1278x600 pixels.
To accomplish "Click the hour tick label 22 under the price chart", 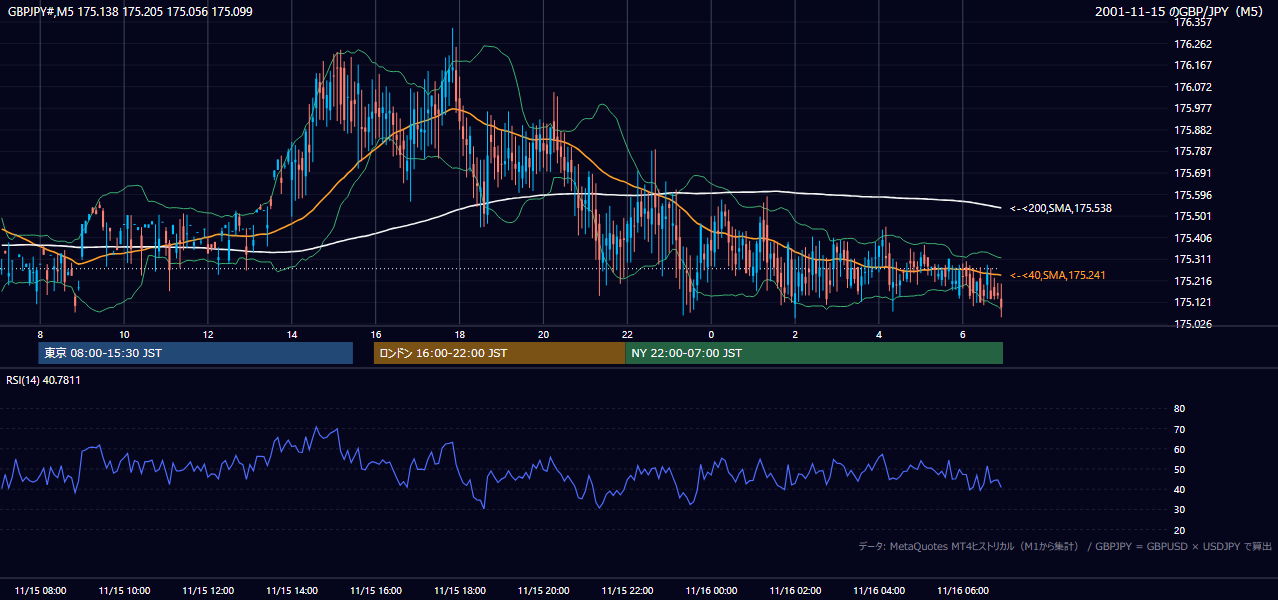I will [627, 334].
